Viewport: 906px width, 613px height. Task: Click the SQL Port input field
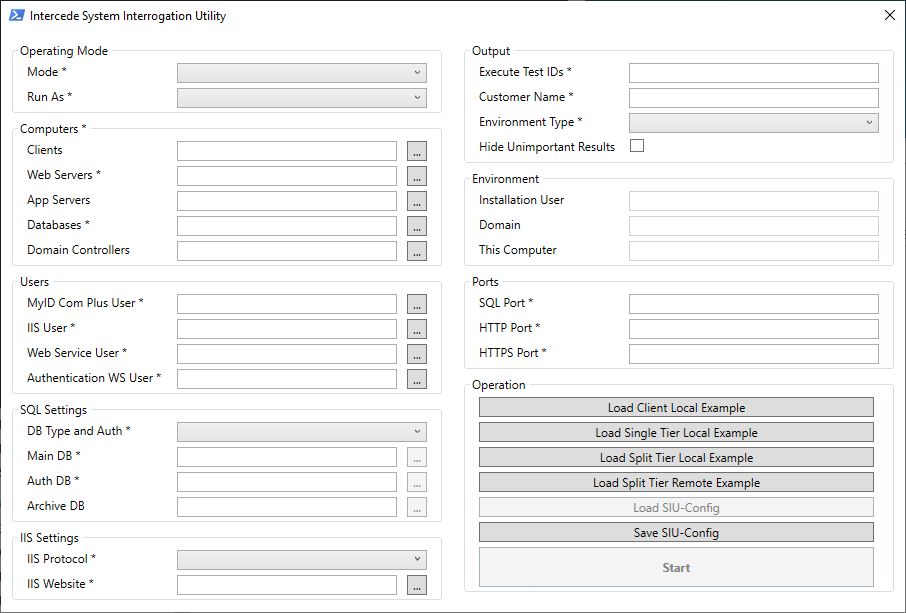[x=753, y=304]
